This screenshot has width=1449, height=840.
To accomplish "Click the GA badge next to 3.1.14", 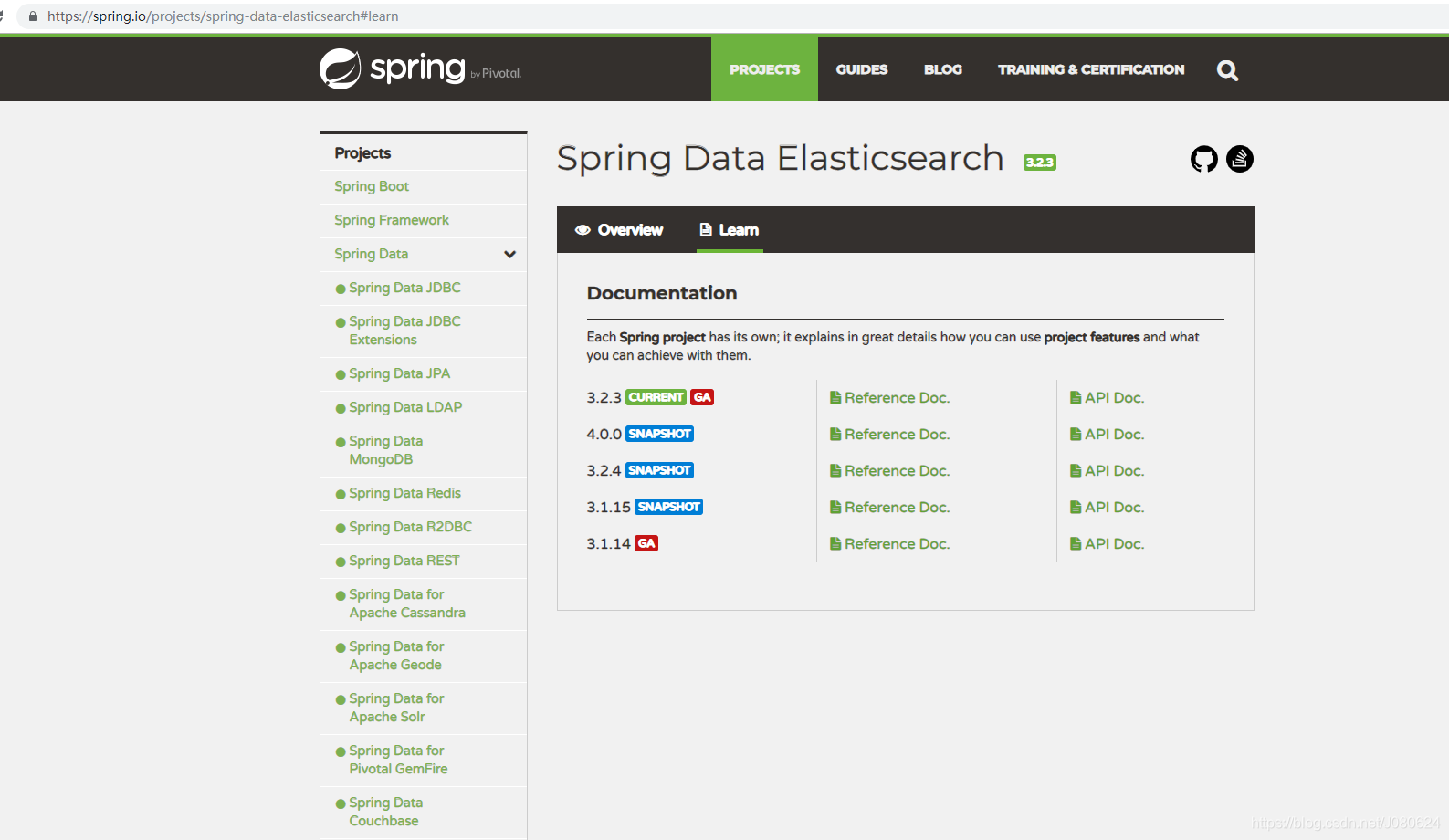I will point(646,543).
